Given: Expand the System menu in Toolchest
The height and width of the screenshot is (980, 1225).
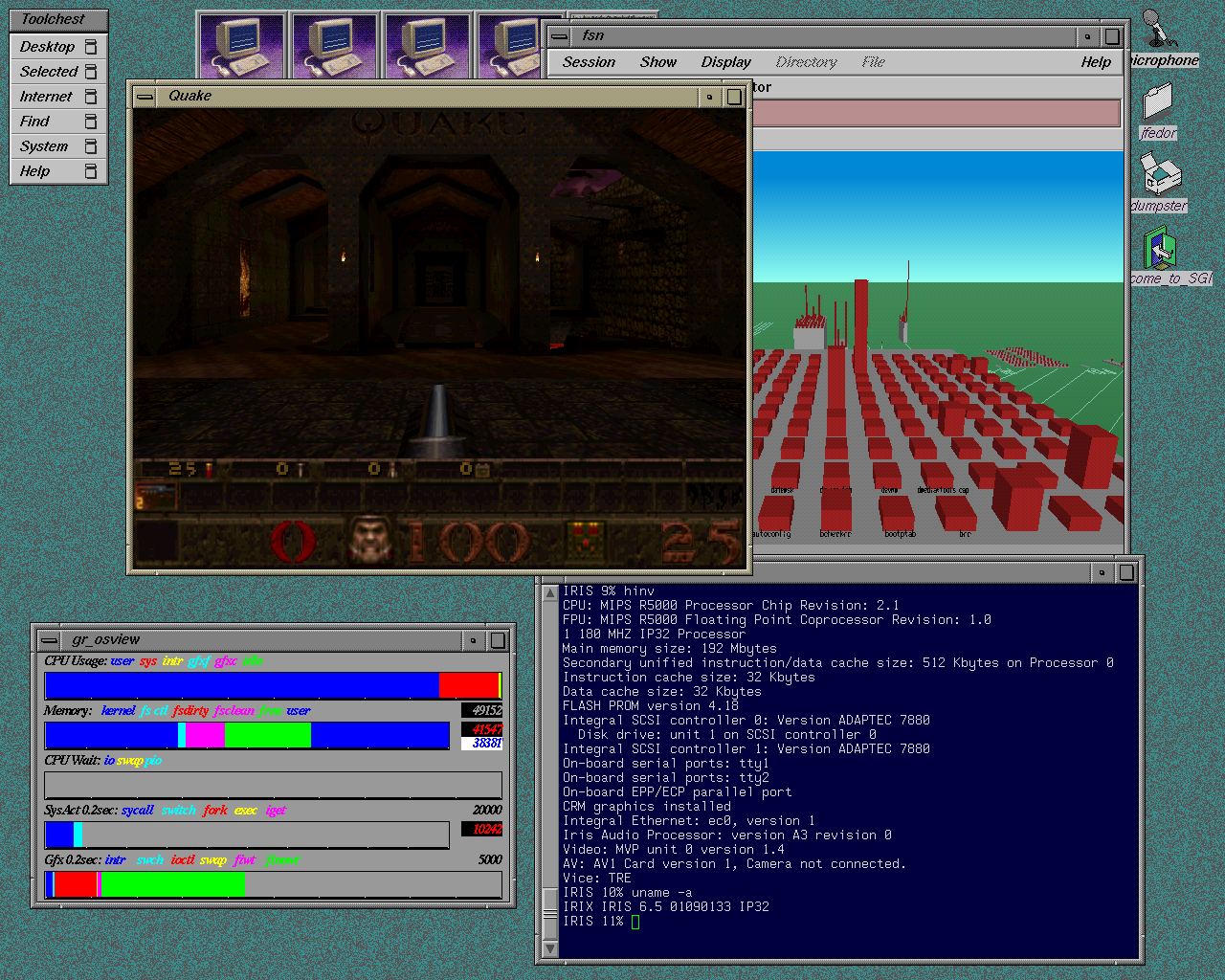Looking at the screenshot, I should (x=58, y=145).
